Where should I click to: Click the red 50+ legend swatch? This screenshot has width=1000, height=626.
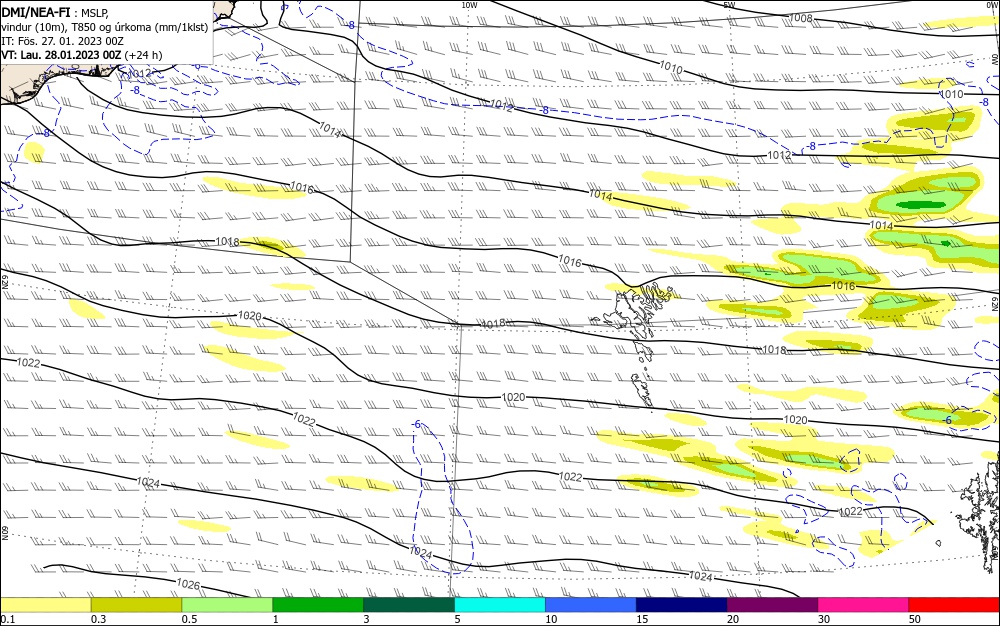(954, 604)
